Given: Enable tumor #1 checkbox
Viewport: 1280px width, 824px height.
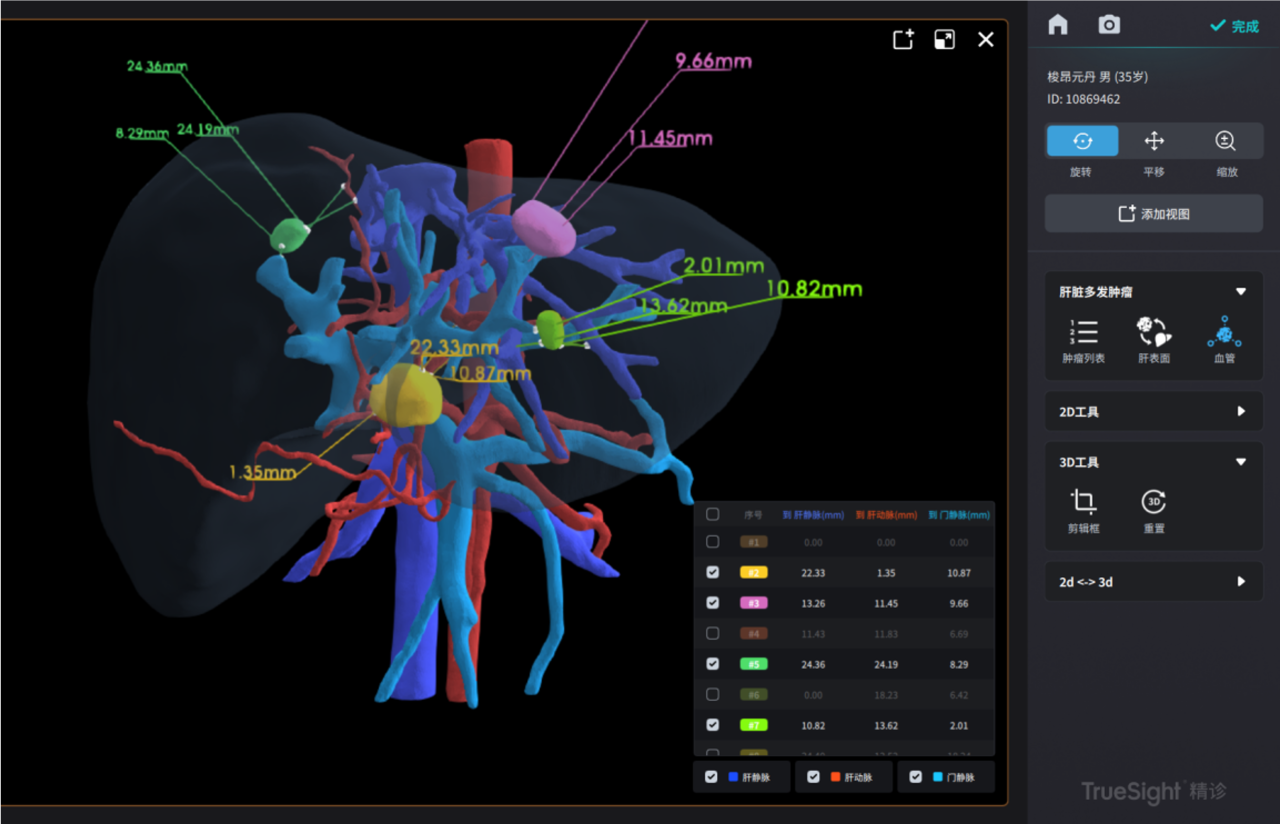Looking at the screenshot, I should coord(712,542).
